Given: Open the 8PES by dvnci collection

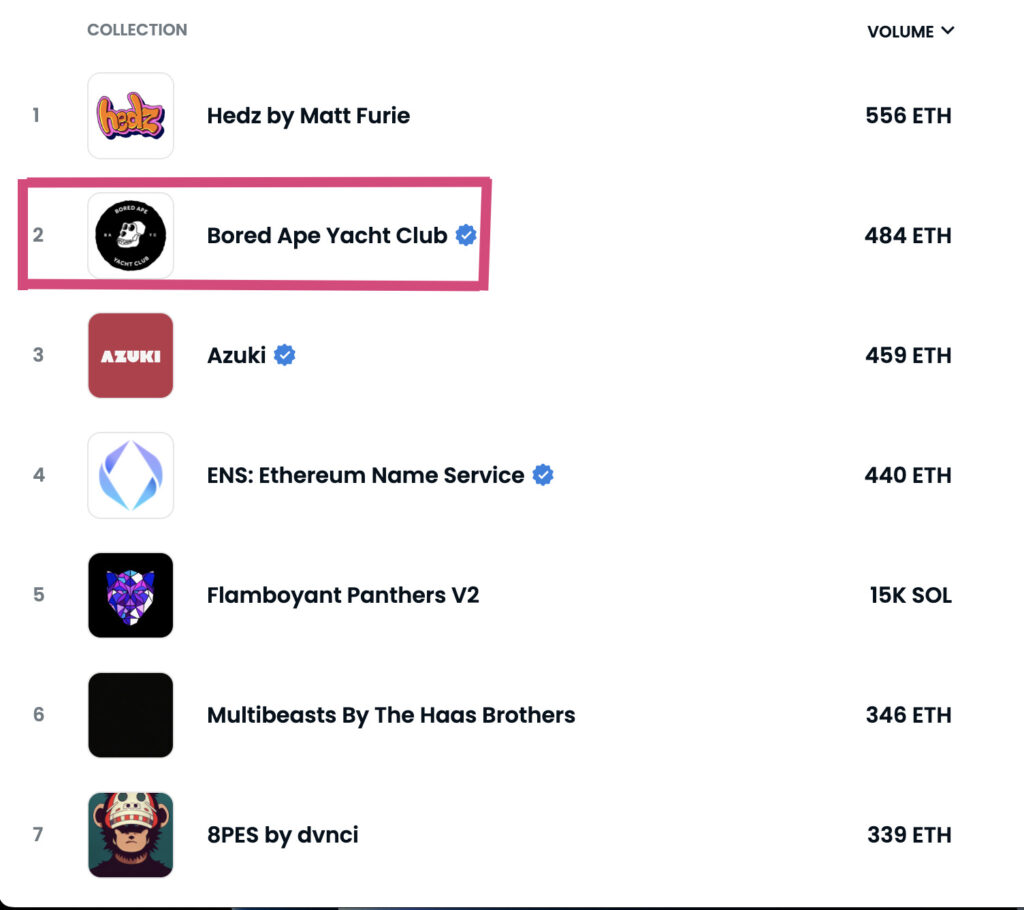Looking at the screenshot, I should point(282,836).
